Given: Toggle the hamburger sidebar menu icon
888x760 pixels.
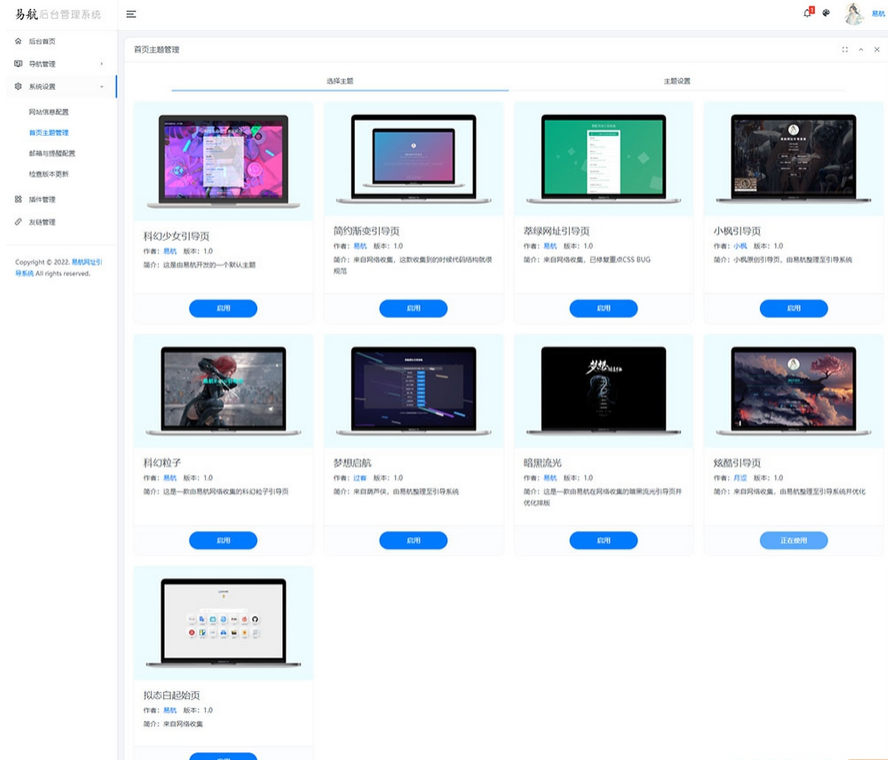Looking at the screenshot, I should [x=131, y=14].
